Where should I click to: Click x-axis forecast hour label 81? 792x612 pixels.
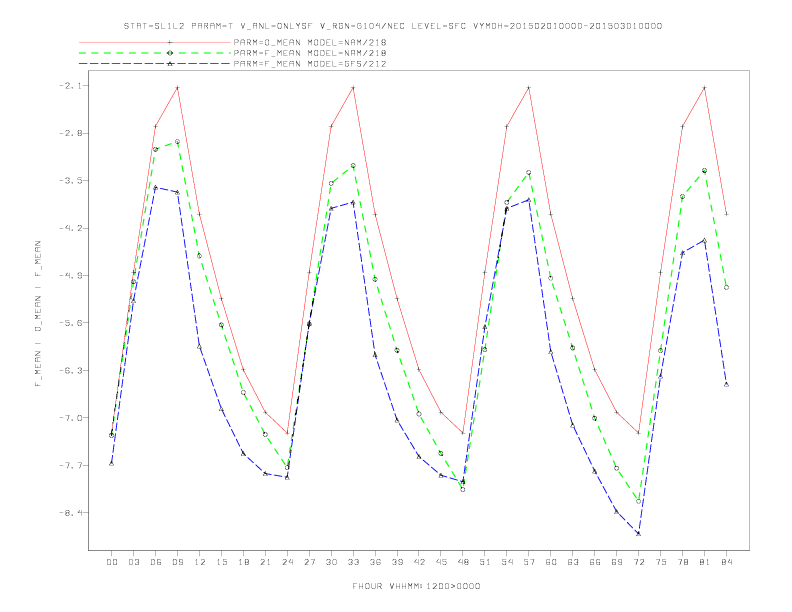point(704,562)
